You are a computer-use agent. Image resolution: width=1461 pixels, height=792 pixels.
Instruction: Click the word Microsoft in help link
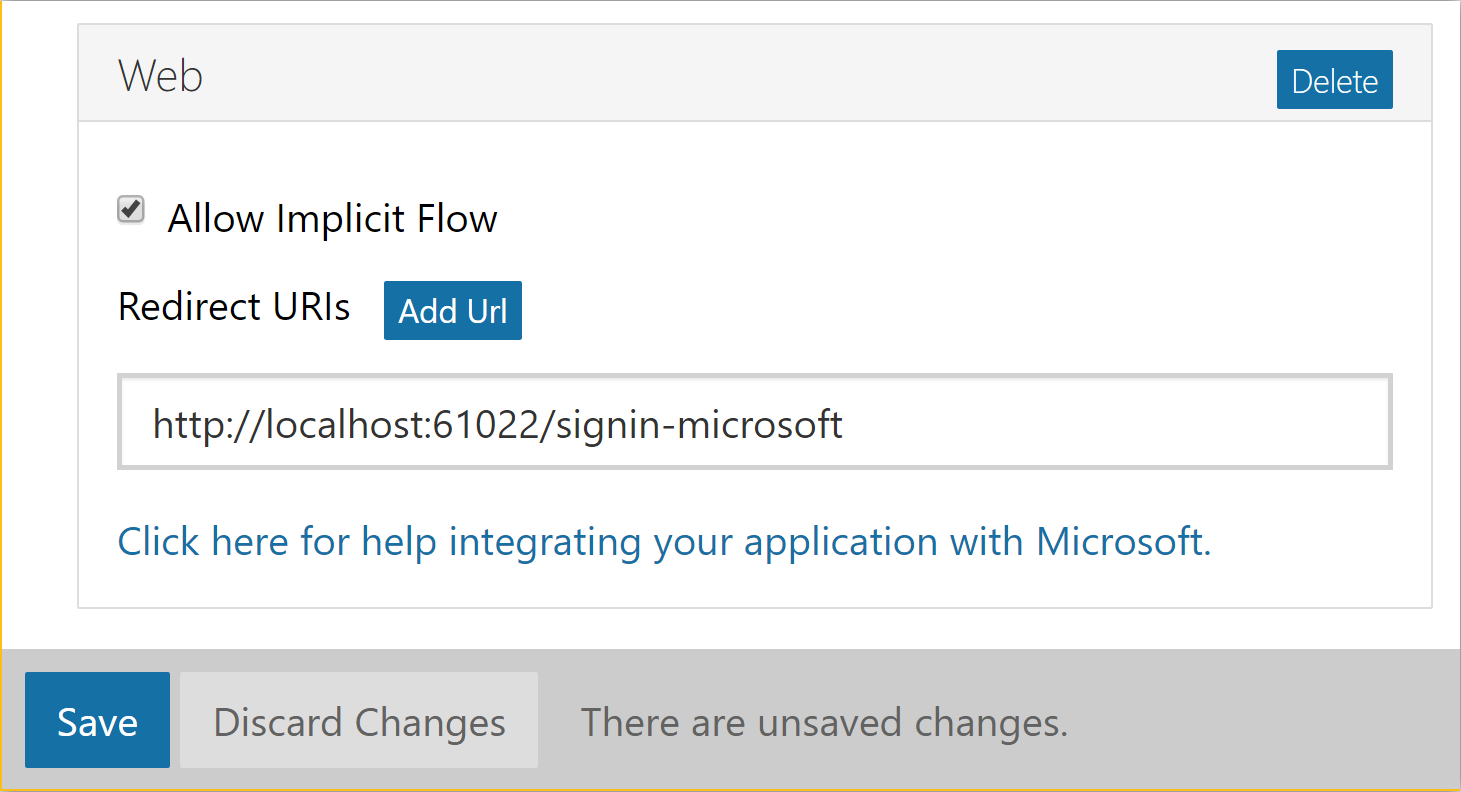point(1124,541)
